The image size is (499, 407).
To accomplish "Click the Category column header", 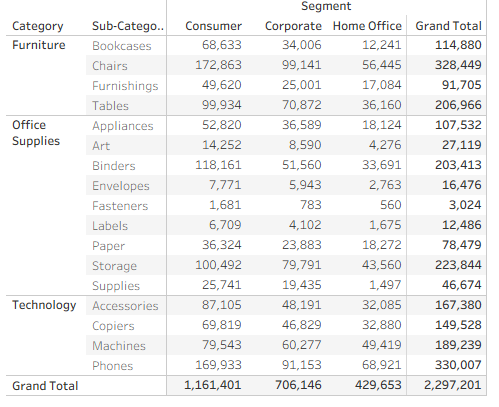I will tap(38, 26).
